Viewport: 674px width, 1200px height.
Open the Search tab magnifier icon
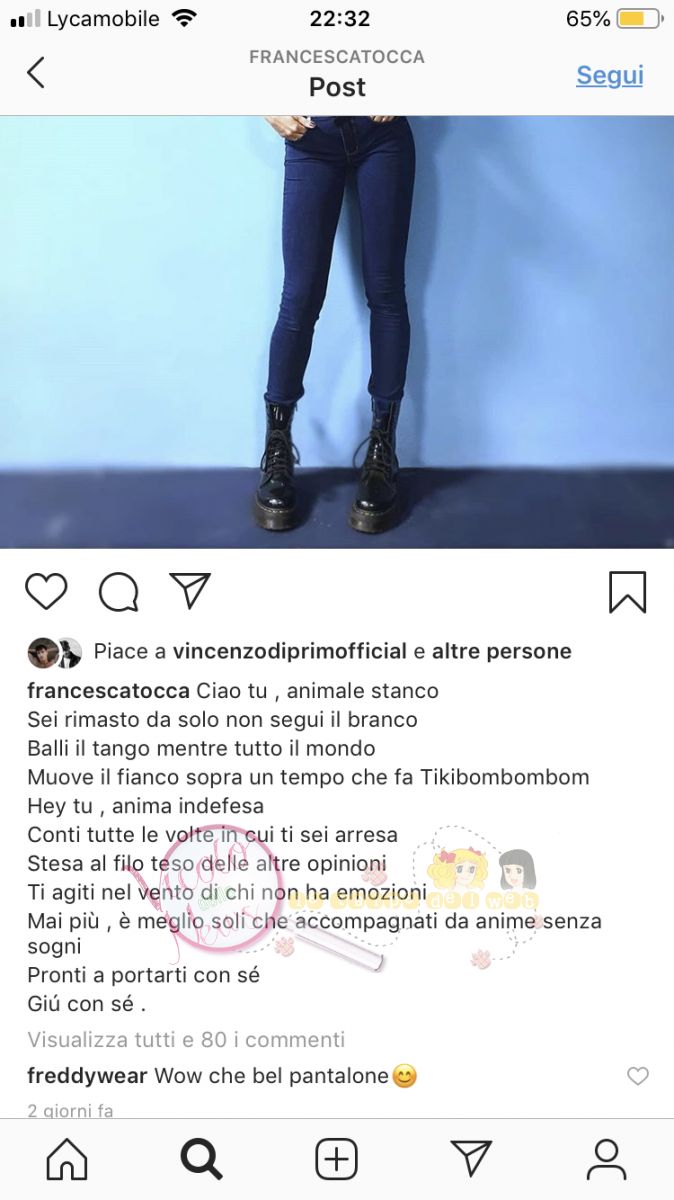click(x=202, y=1160)
